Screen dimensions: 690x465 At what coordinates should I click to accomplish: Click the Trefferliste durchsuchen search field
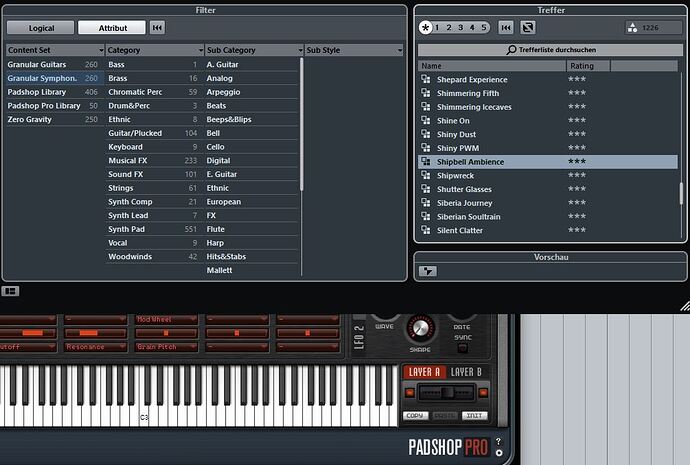(x=551, y=50)
